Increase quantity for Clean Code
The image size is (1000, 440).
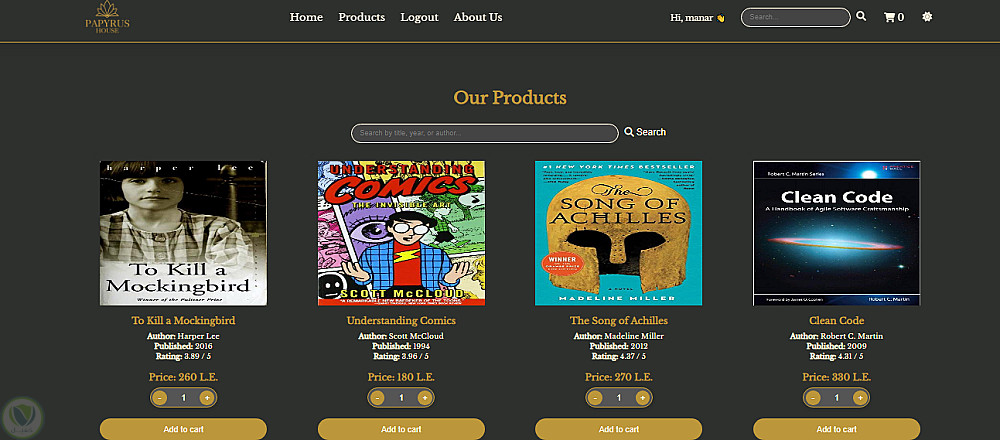[x=860, y=398]
